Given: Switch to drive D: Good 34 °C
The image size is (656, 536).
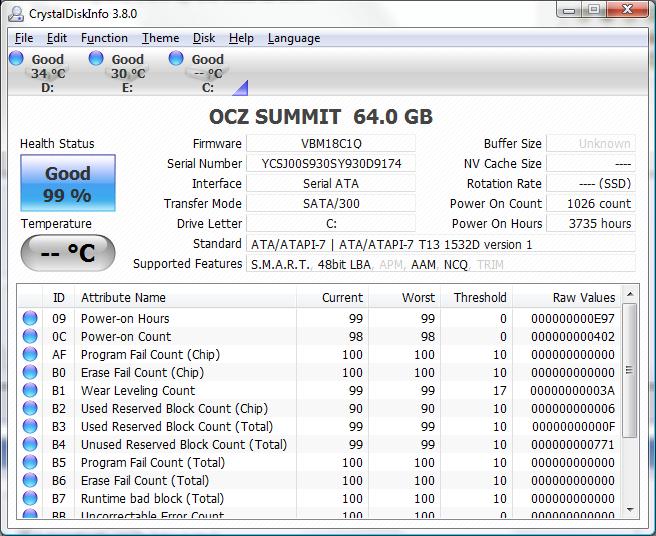Looking at the screenshot, I should pos(48,73).
